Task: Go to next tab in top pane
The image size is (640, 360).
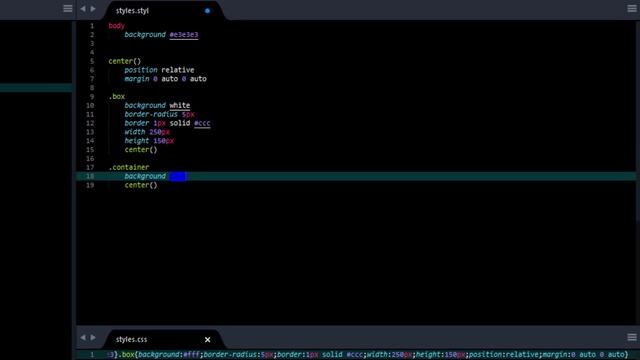Action: (93, 9)
